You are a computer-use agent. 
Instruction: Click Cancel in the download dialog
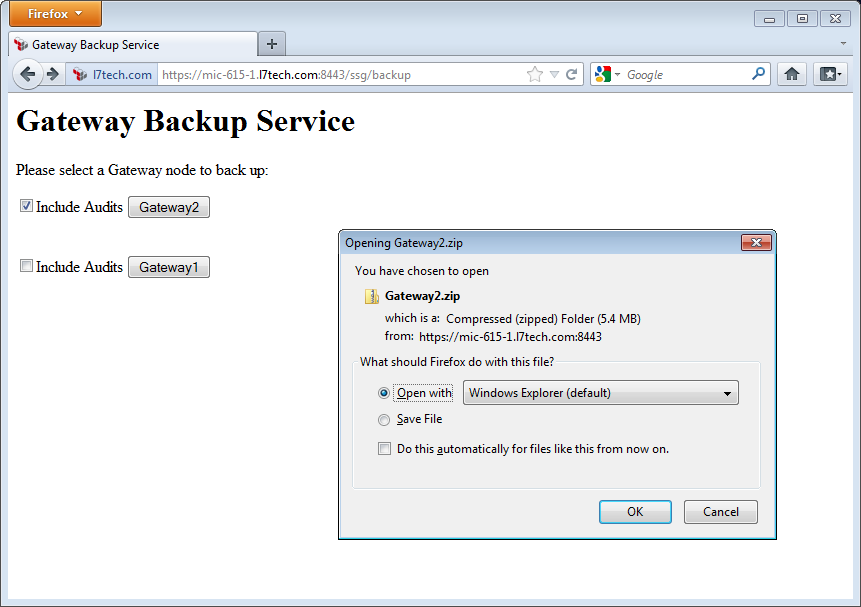click(720, 512)
